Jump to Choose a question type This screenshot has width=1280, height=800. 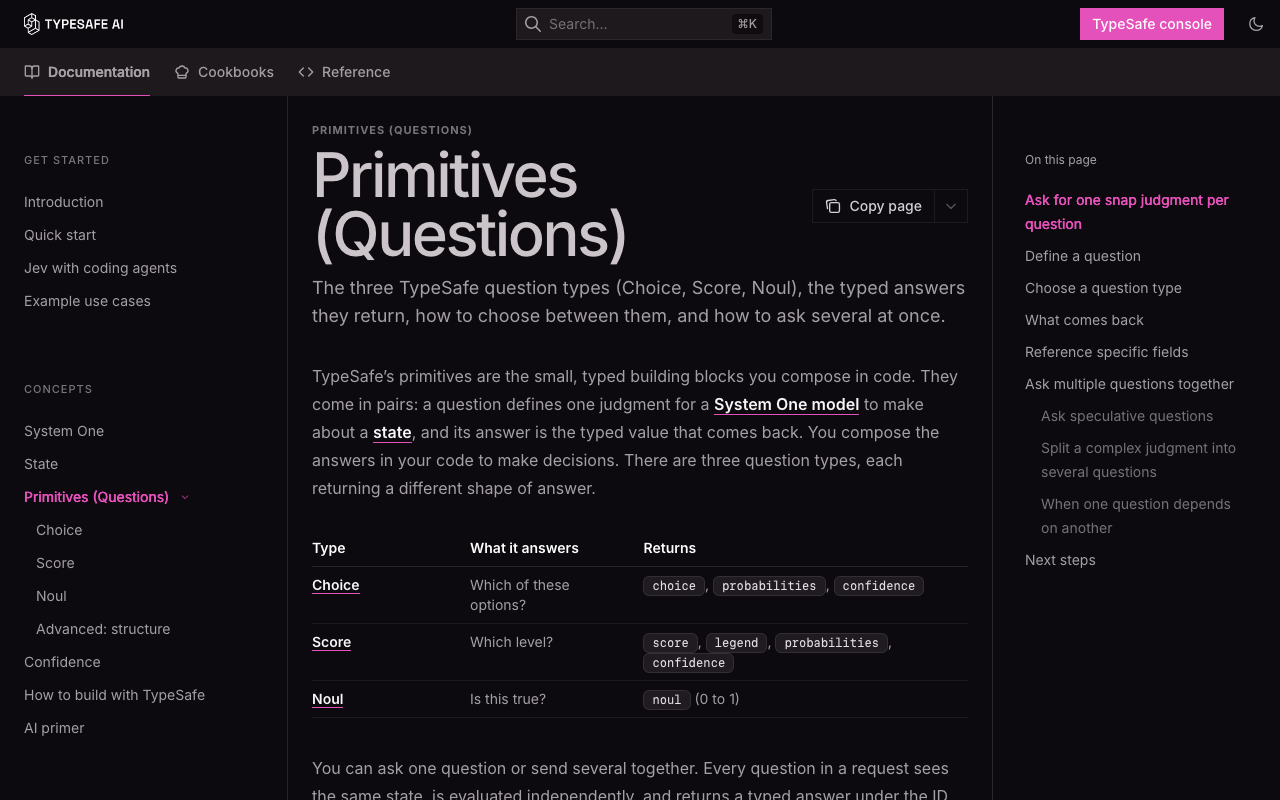click(x=1103, y=288)
